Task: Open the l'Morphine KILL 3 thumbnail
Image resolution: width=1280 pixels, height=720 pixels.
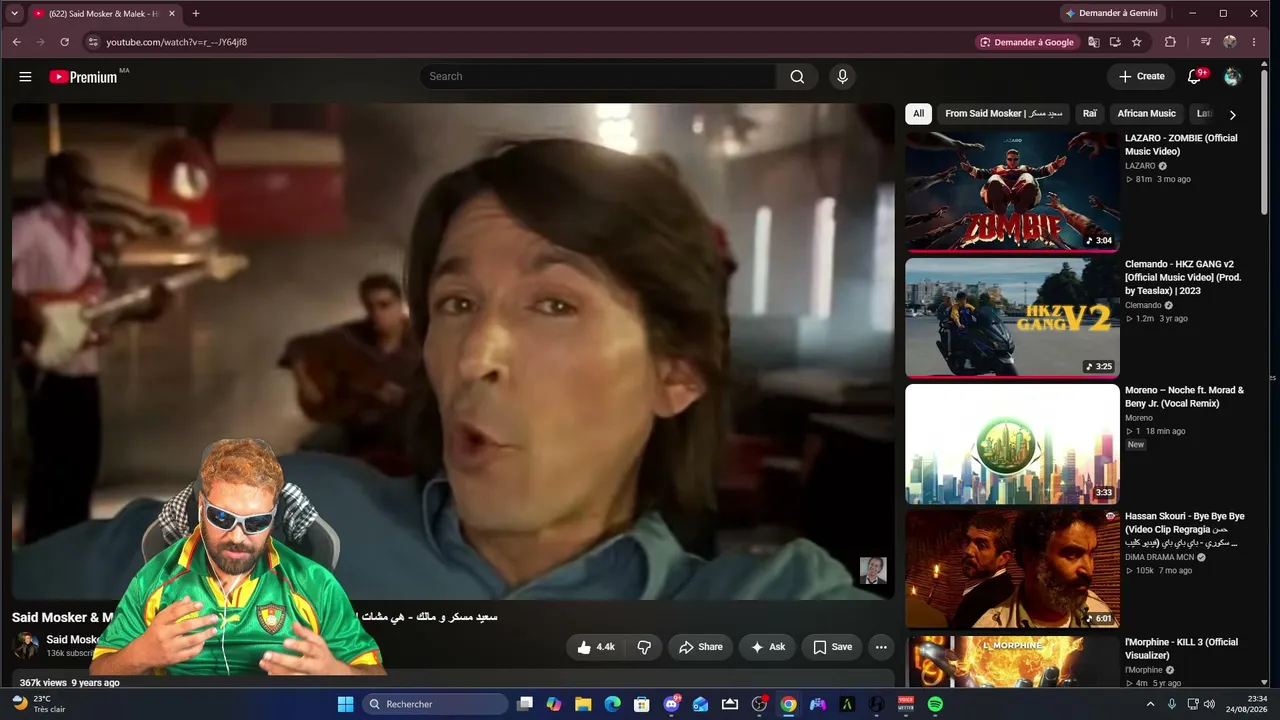Action: tap(1012, 662)
